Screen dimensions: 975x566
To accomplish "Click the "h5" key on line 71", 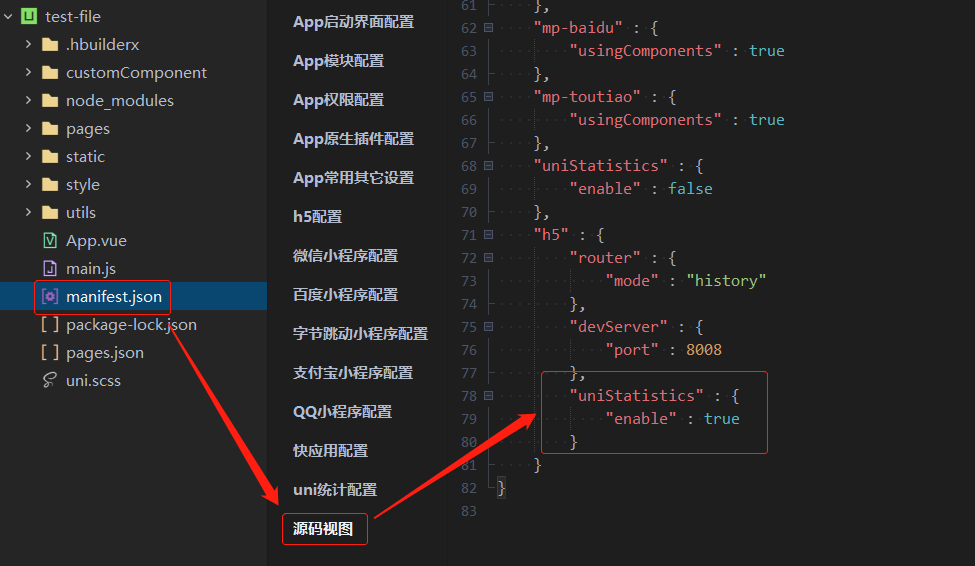I will click(551, 234).
